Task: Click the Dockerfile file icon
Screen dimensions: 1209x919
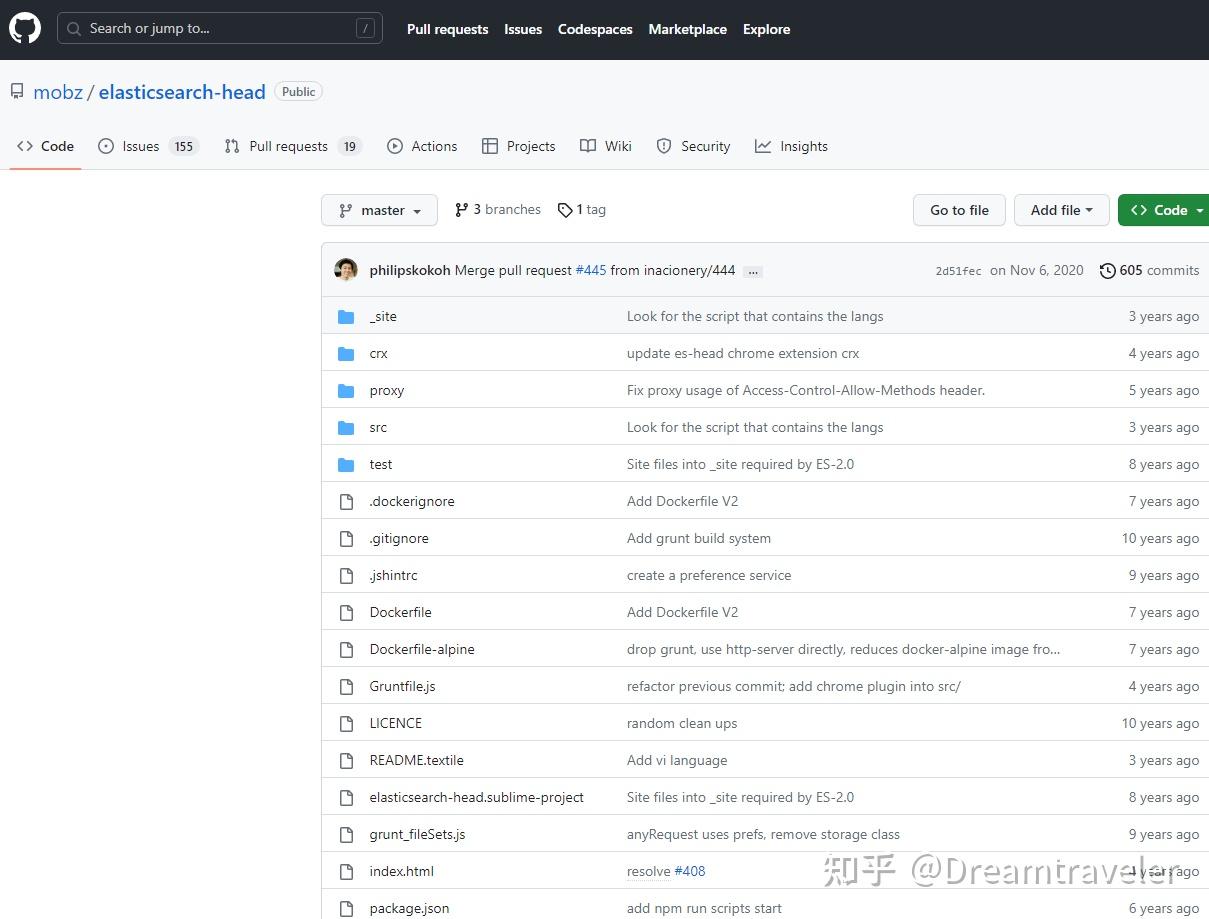Action: [x=346, y=613]
